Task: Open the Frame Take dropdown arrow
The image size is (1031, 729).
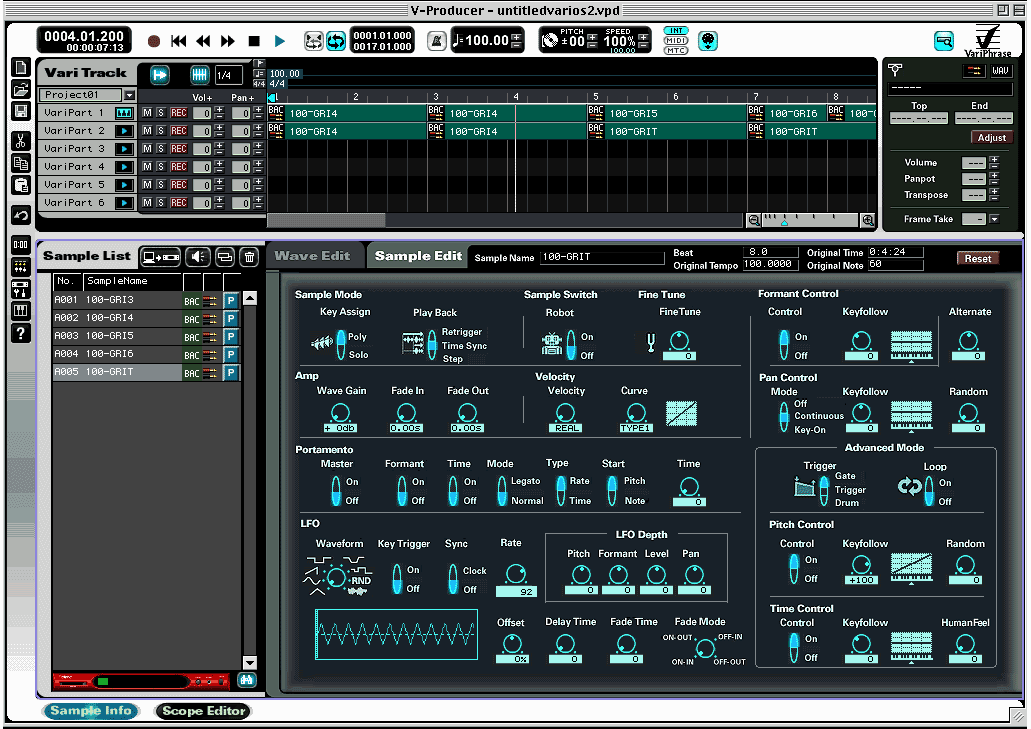Action: pyautogui.click(x=994, y=219)
